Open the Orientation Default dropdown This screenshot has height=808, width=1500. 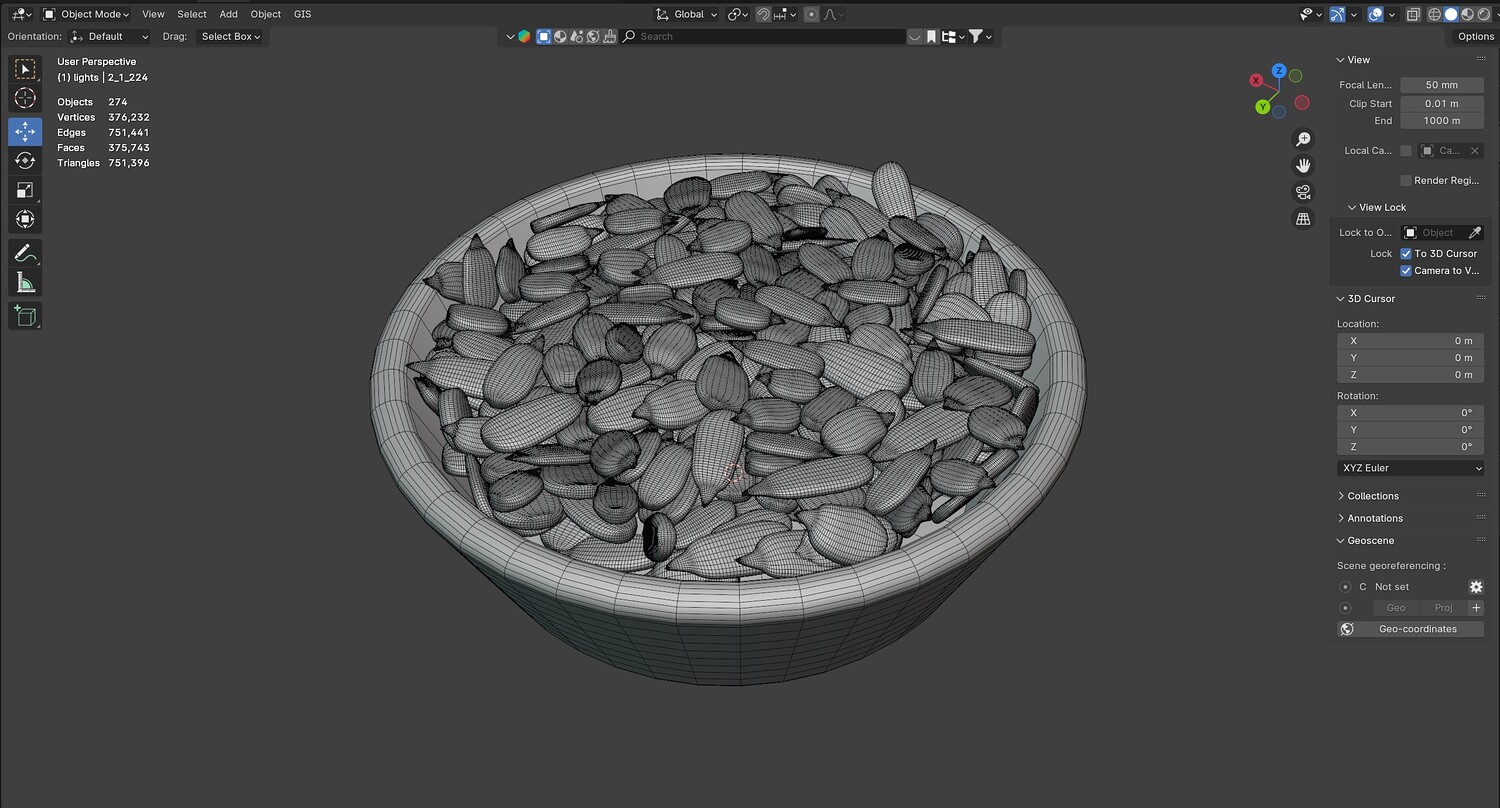tap(109, 36)
